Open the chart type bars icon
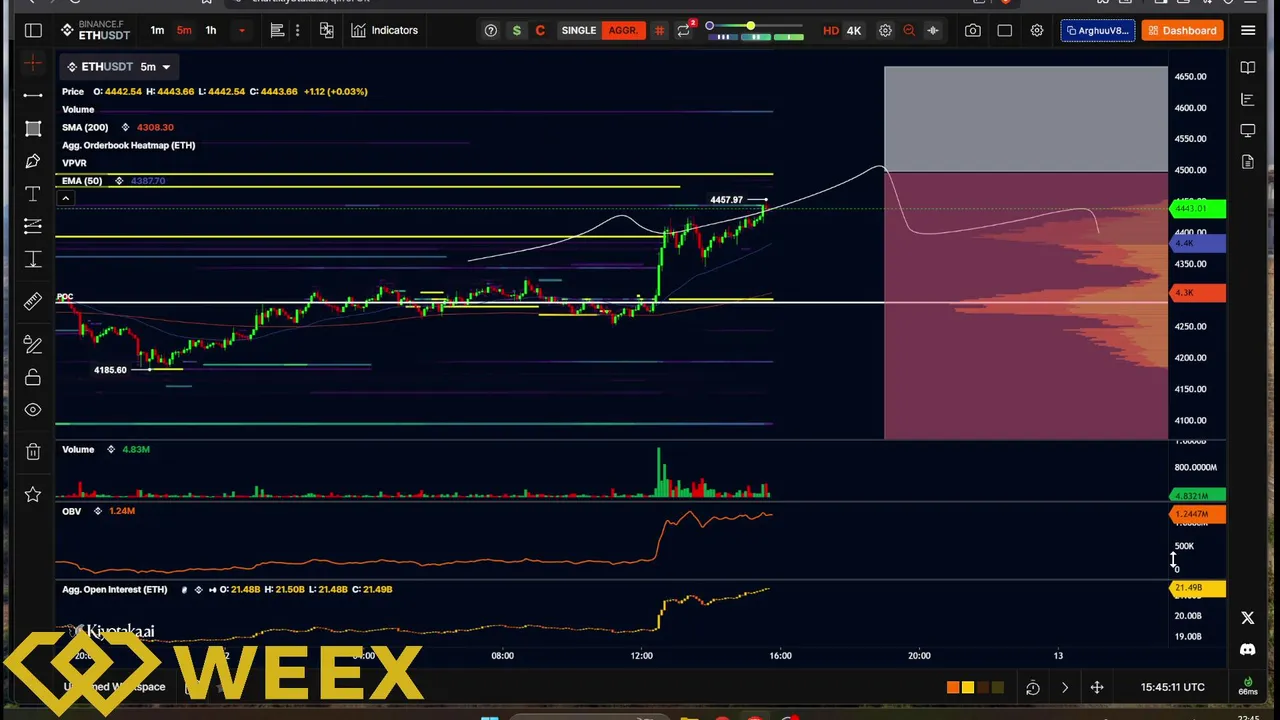1280x720 pixels. (278, 30)
